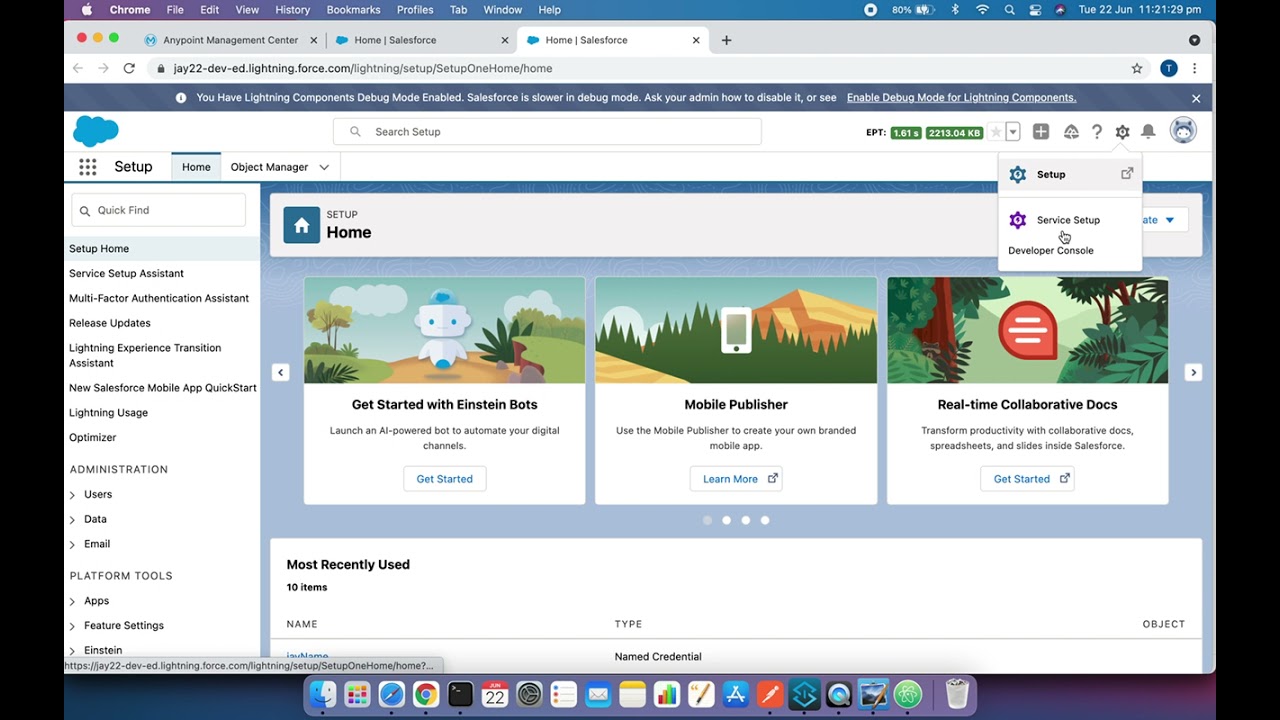Click the Einstein Bots card image

pyautogui.click(x=444, y=330)
